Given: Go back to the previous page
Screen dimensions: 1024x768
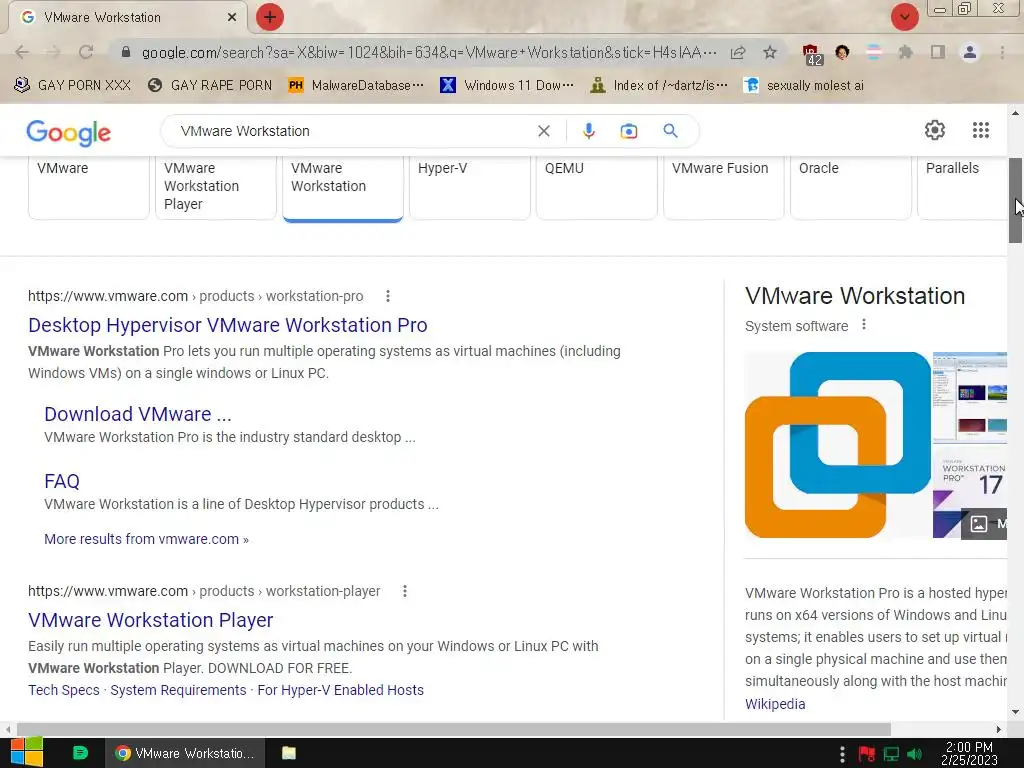Looking at the screenshot, I should coord(22,52).
